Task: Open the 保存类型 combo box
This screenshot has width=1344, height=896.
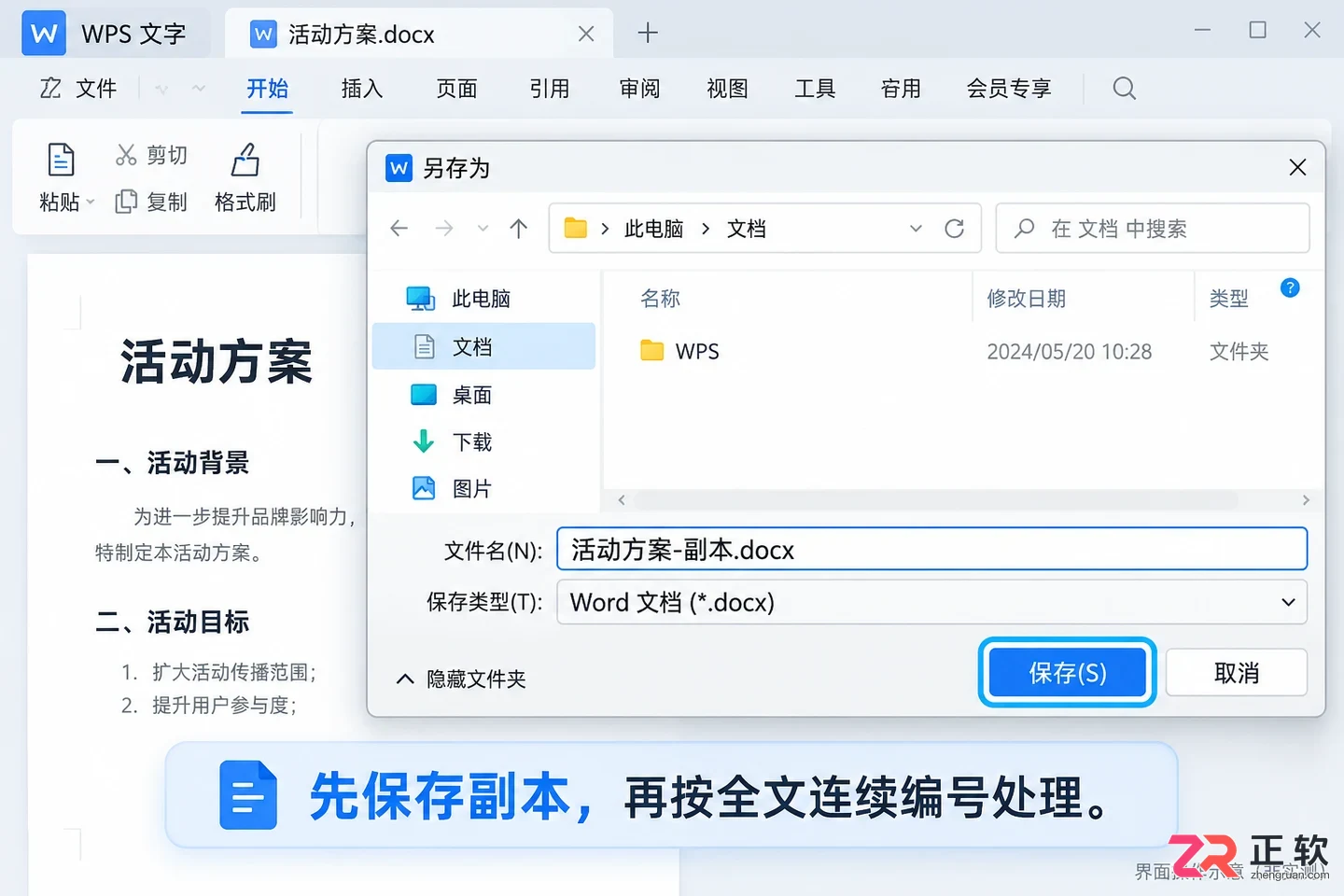Action: click(x=931, y=602)
